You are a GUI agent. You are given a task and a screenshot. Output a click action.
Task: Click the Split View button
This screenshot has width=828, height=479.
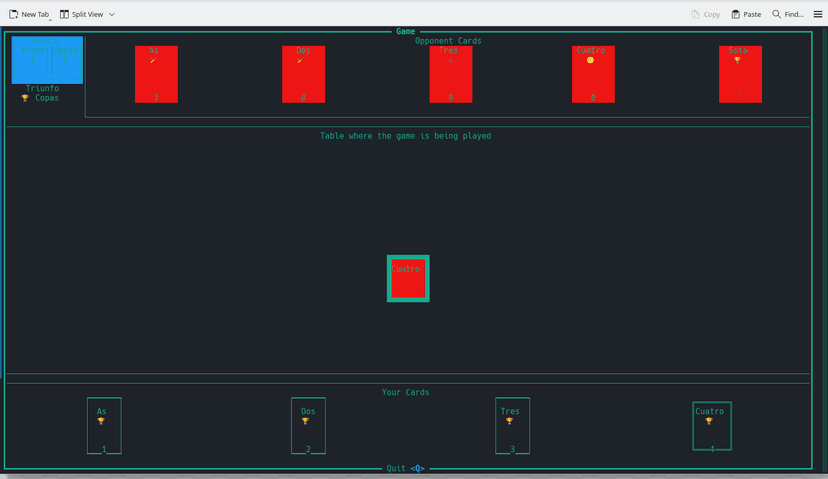[81, 14]
